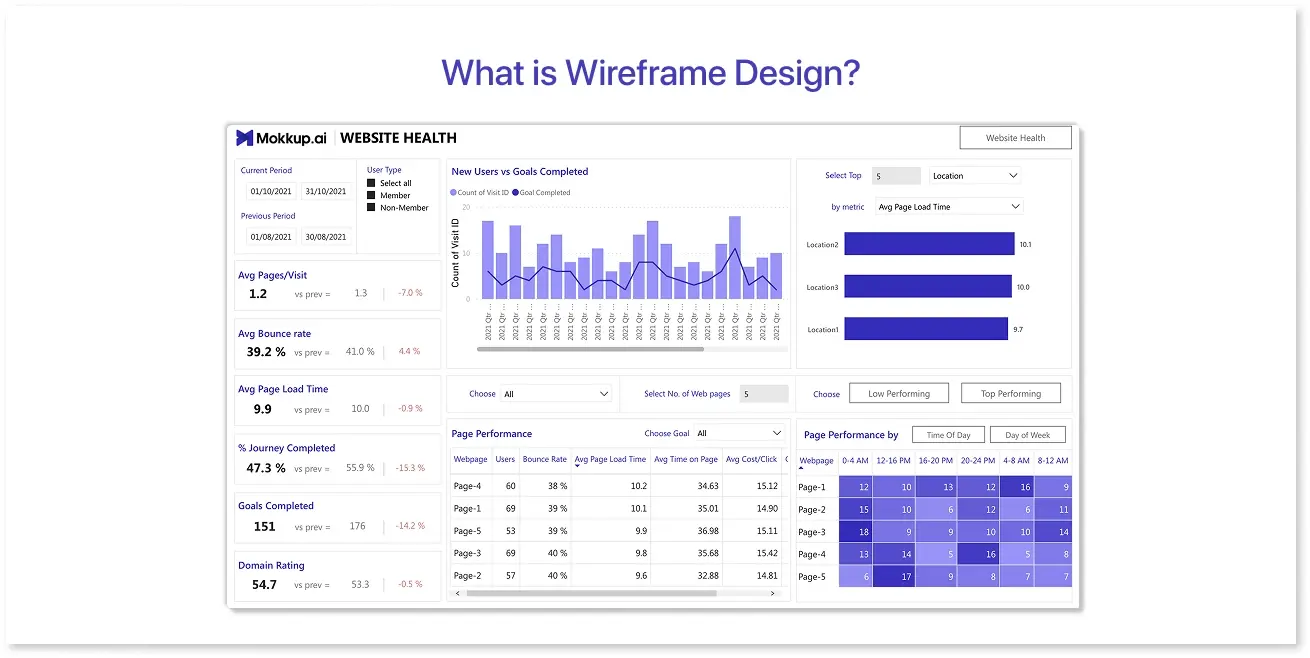Image resolution: width=1310 pixels, height=658 pixels.
Task: Open the 'Choose' All dropdown
Action: click(x=555, y=394)
